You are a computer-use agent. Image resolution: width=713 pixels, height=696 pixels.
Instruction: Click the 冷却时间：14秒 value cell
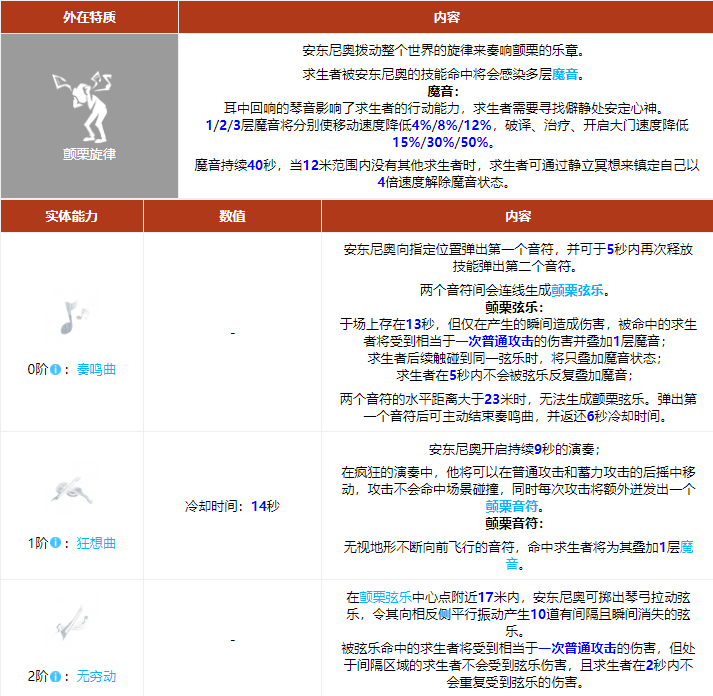pyautogui.click(x=232, y=506)
